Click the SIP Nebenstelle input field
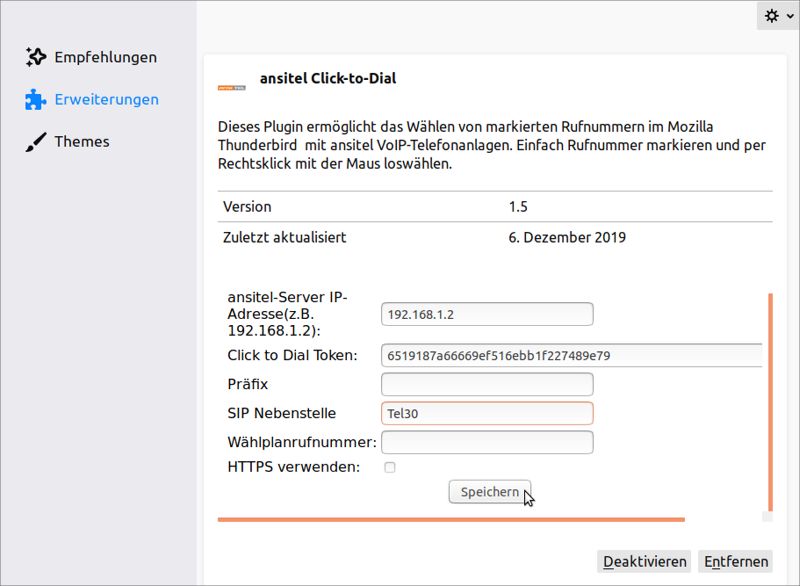Viewport: 800px width, 586px height. pos(487,413)
